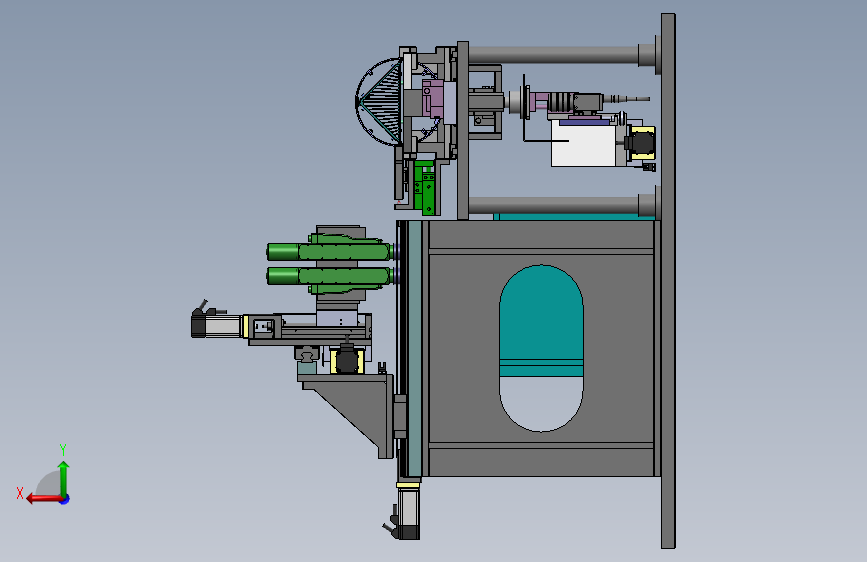Select the yellow-black stepper motor beside white box

tap(641, 143)
